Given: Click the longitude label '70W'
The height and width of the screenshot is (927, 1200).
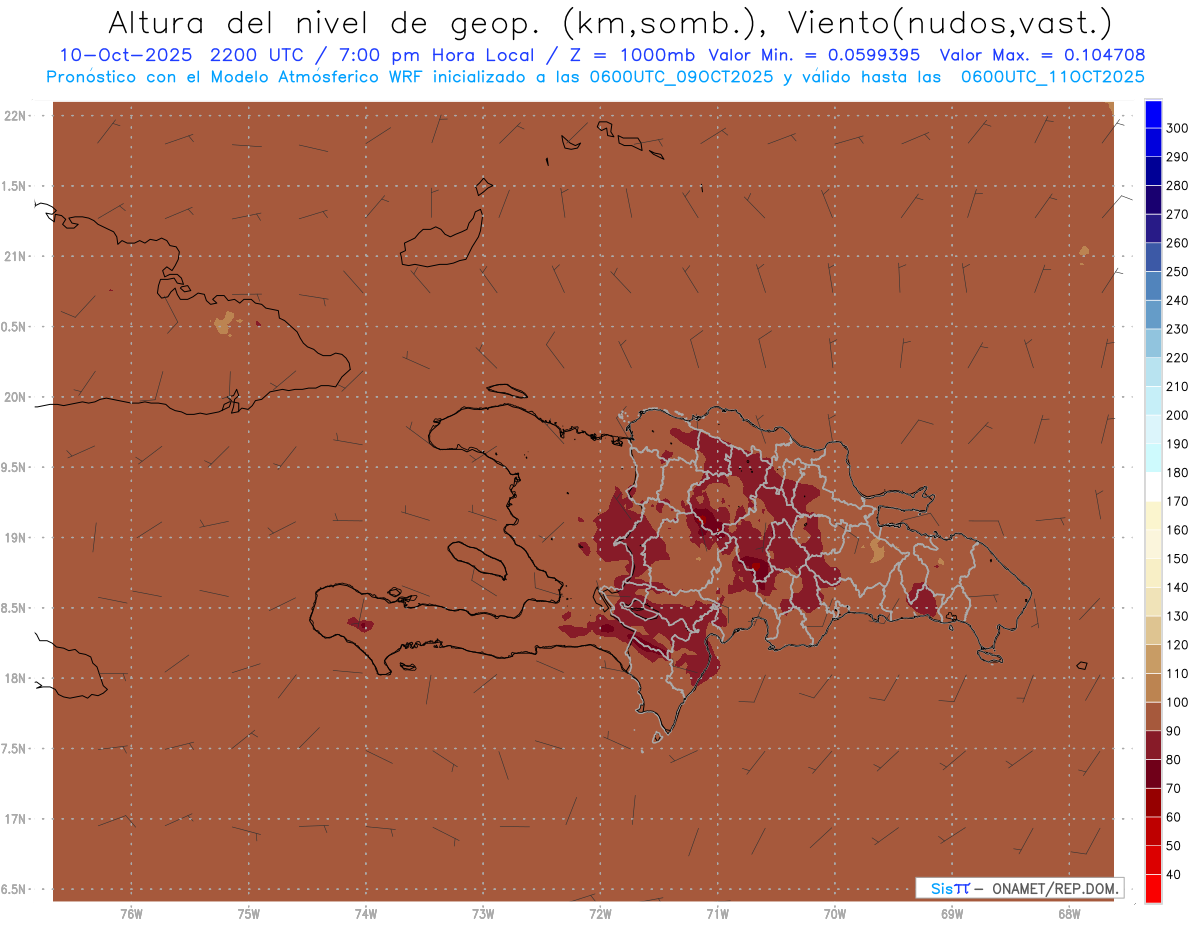Looking at the screenshot, I should [x=835, y=914].
